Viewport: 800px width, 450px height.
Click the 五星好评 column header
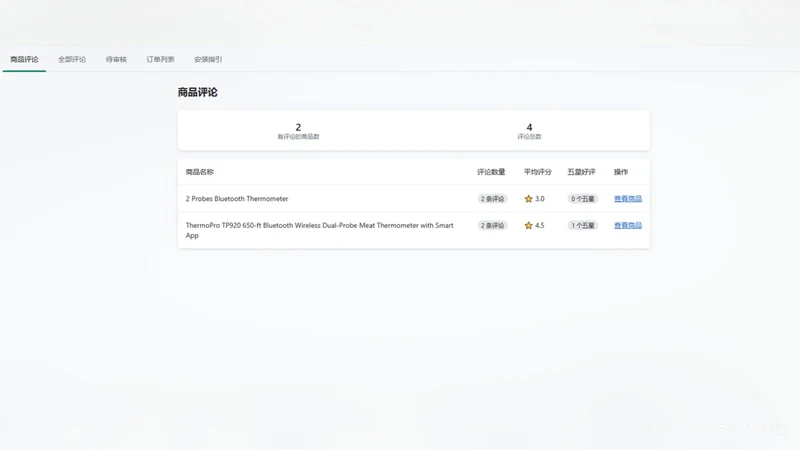pyautogui.click(x=581, y=172)
